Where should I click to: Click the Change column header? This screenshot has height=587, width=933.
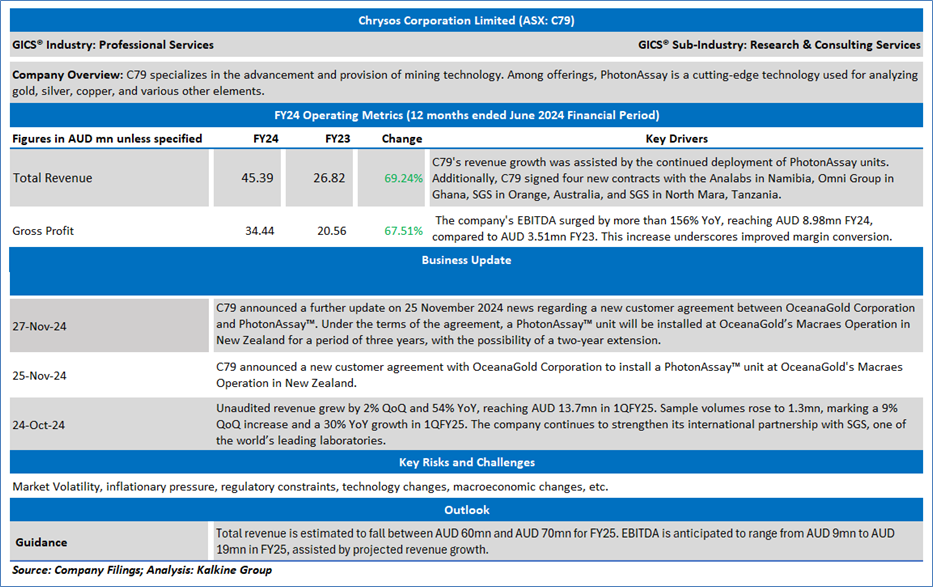402,139
